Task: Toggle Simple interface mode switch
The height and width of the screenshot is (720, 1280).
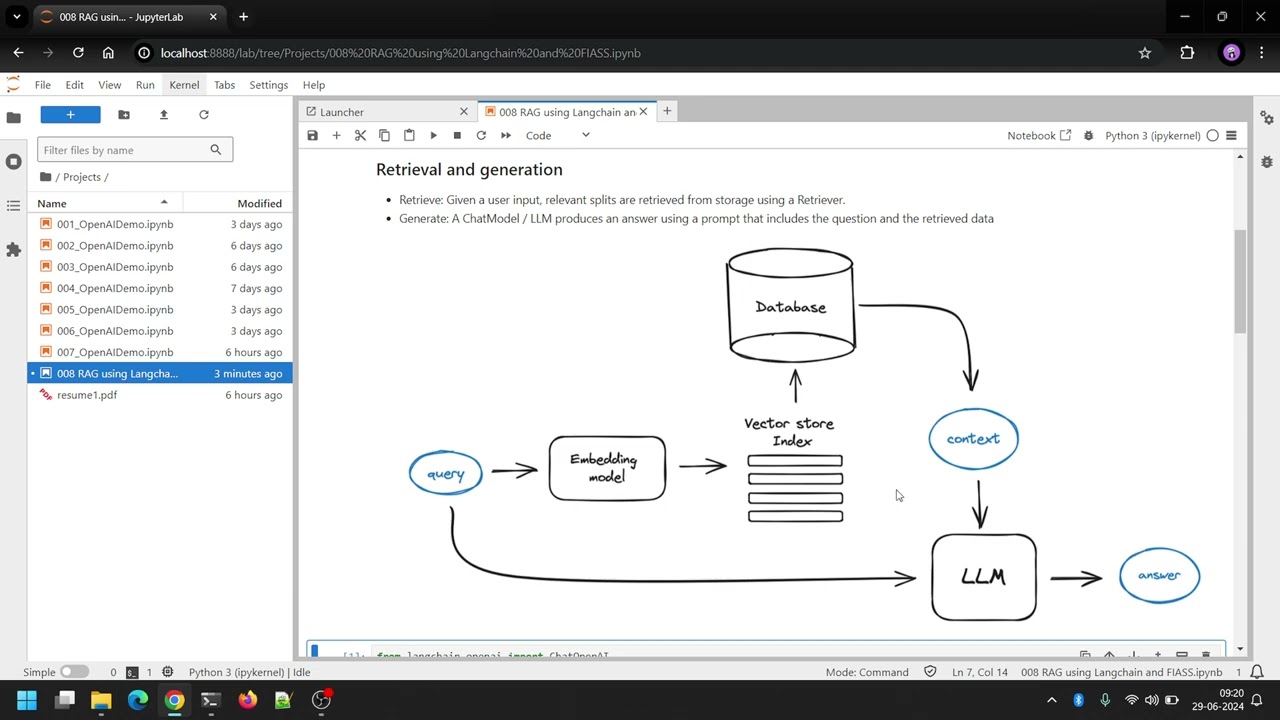Action: coord(74,672)
